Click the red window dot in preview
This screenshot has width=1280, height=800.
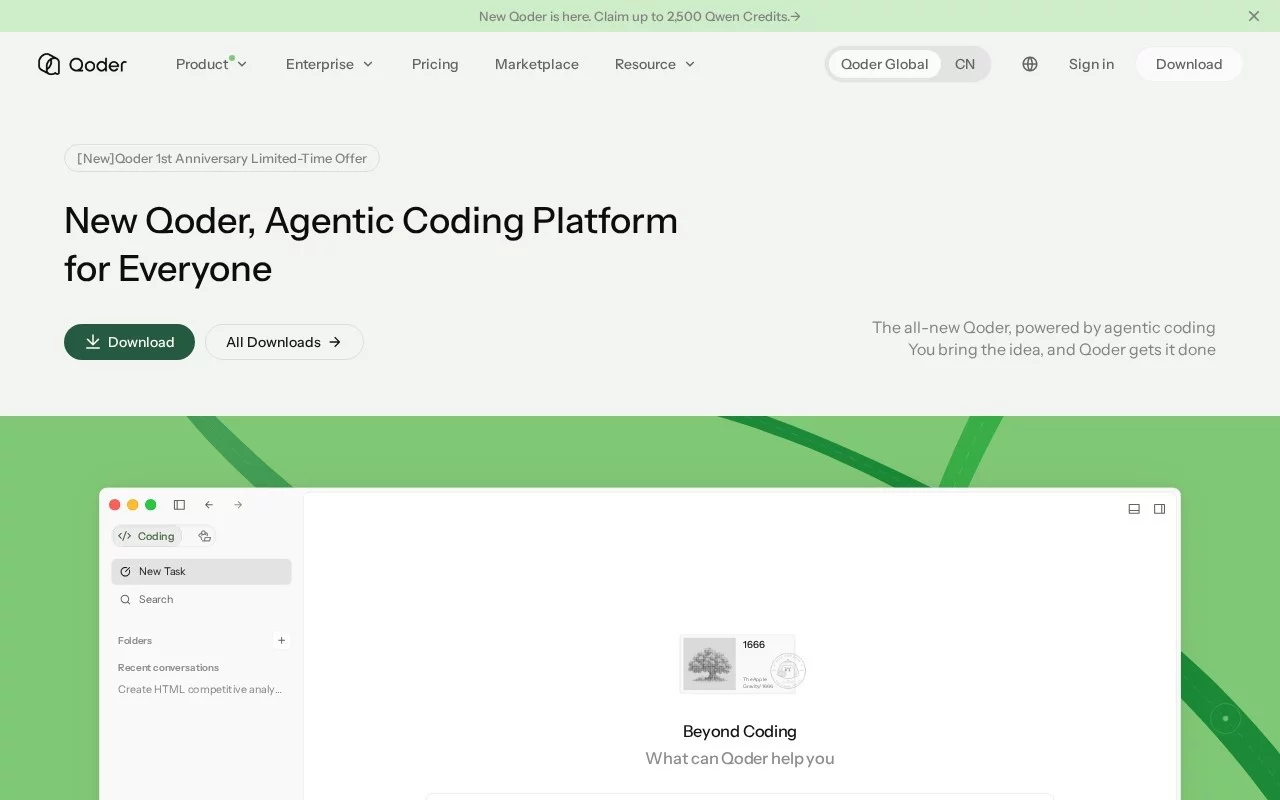click(x=115, y=505)
